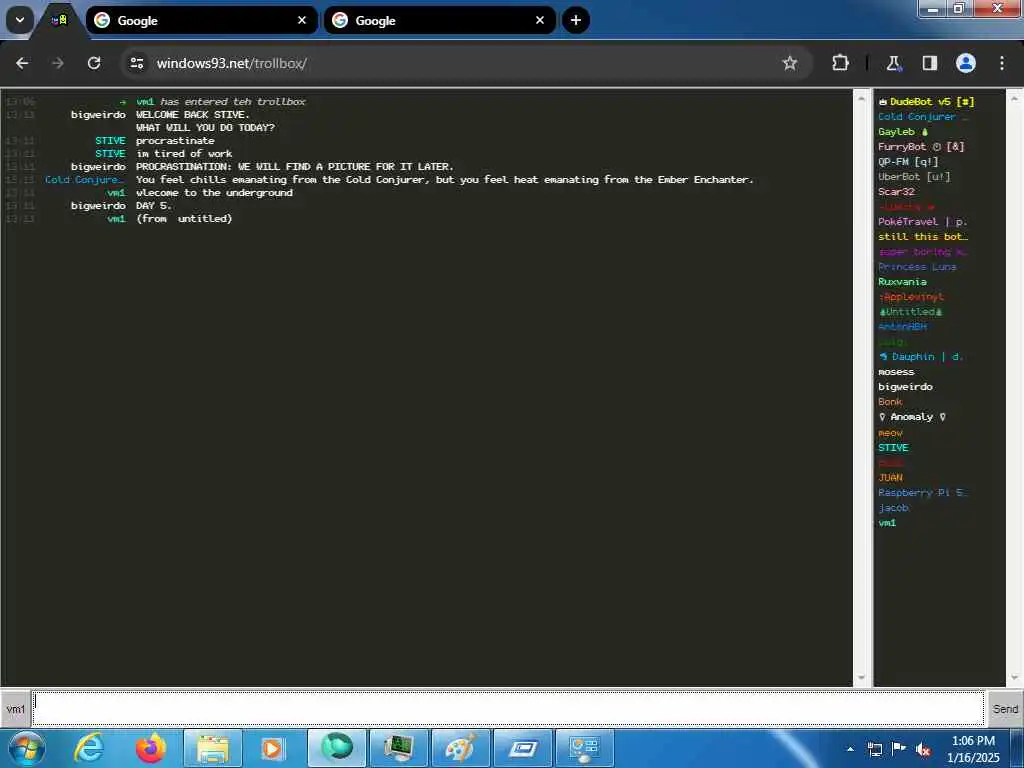Open the tab search dropdown chevron

pyautogui.click(x=20, y=20)
